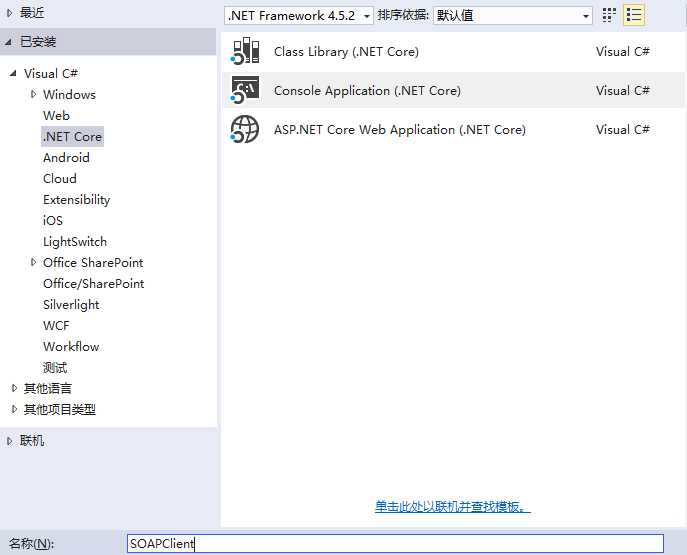
Task: Open the 单击此处以联机并查找模板 link
Action: (453, 507)
